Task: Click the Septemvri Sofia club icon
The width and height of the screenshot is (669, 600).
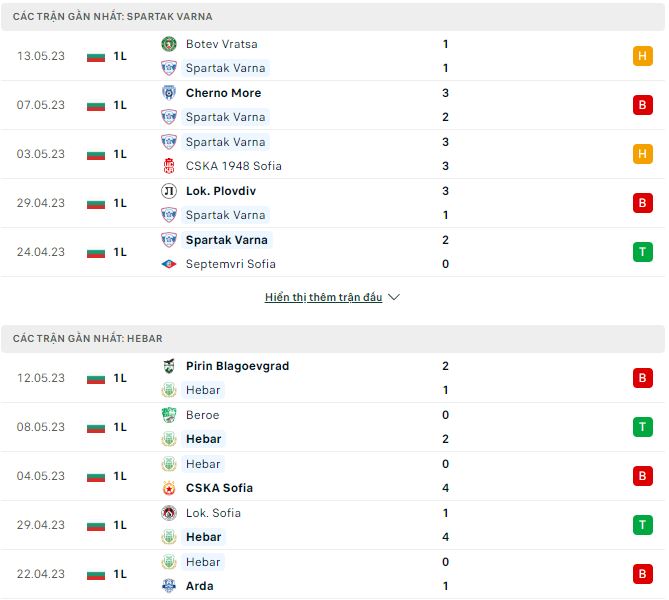Action: 169,264
